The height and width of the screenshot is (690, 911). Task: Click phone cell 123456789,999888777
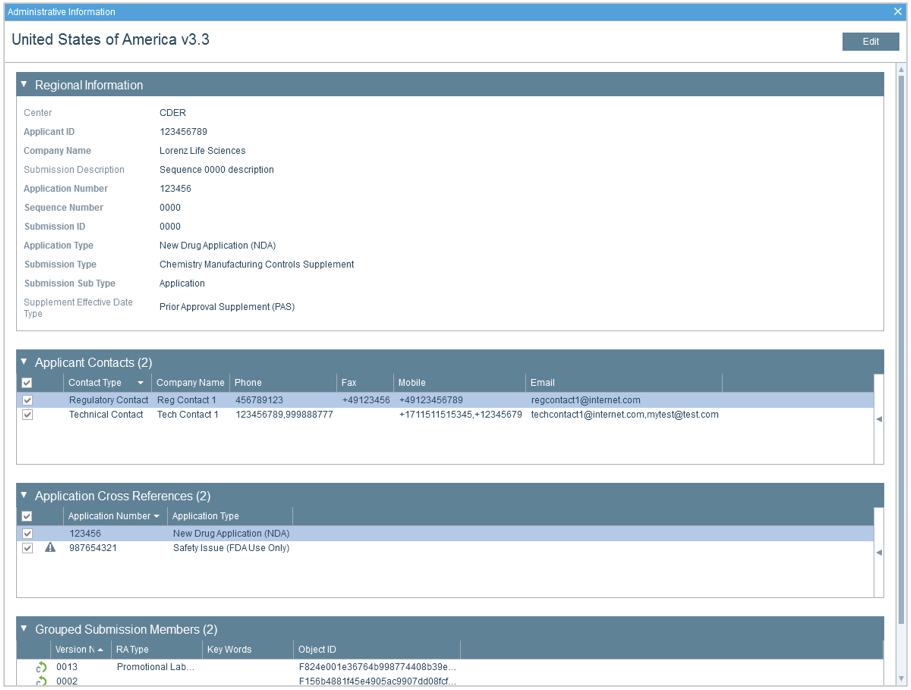click(x=284, y=415)
